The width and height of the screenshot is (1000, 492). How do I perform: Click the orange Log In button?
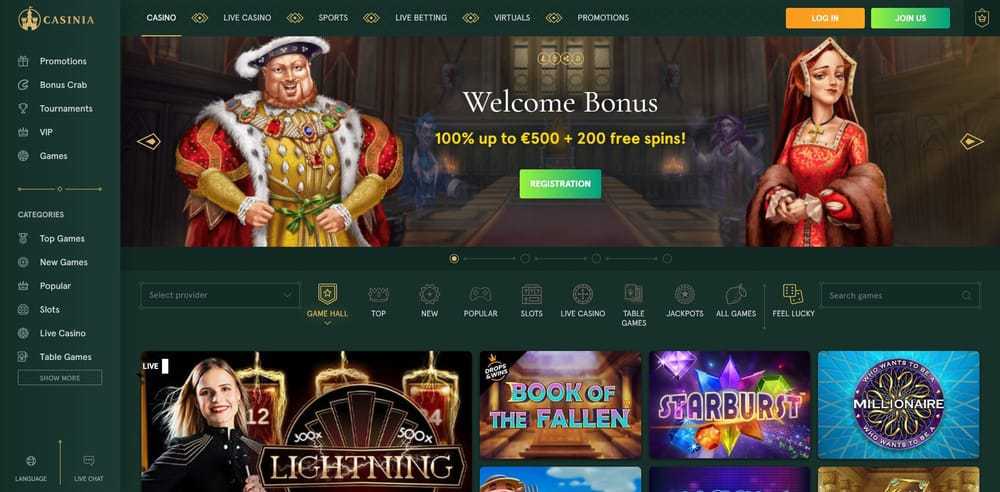point(825,19)
